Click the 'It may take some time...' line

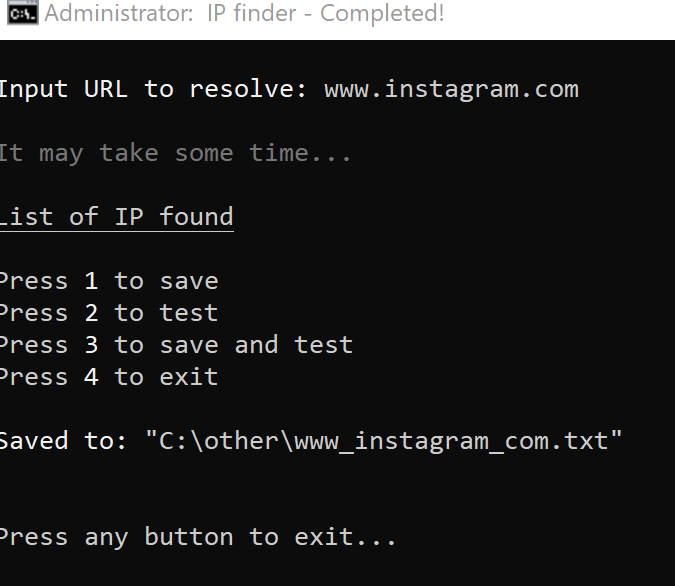(x=175, y=154)
